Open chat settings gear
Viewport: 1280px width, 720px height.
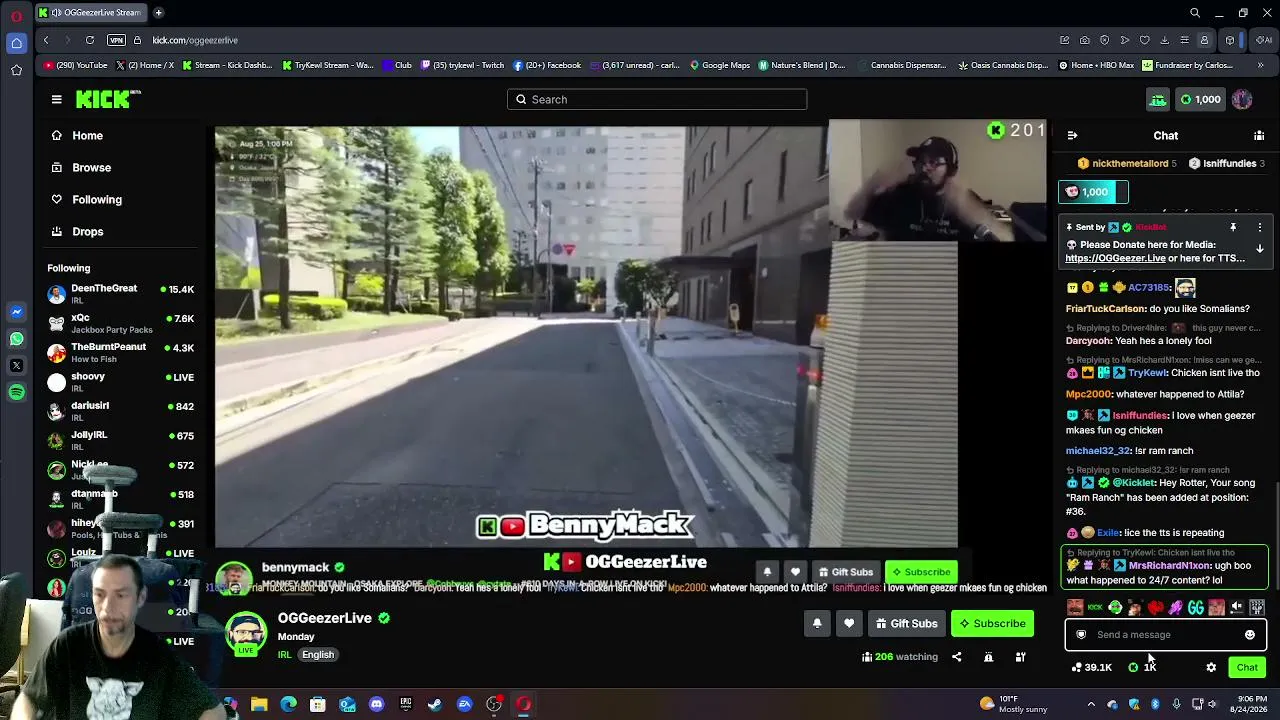point(1211,667)
